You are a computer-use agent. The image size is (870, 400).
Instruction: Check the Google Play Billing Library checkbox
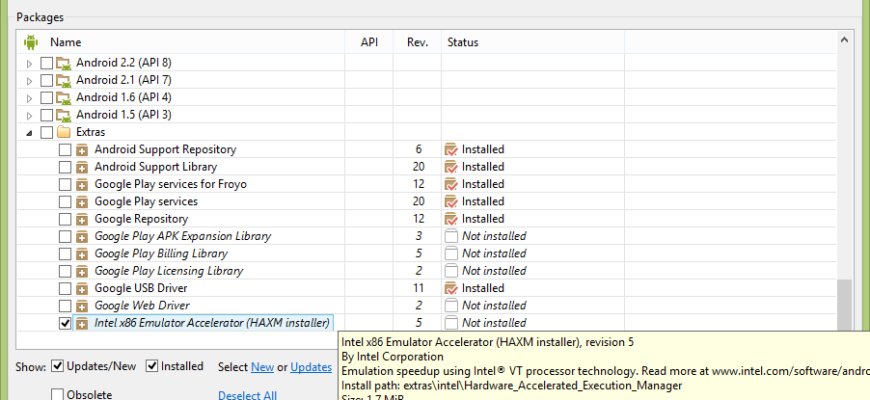[x=65, y=254]
